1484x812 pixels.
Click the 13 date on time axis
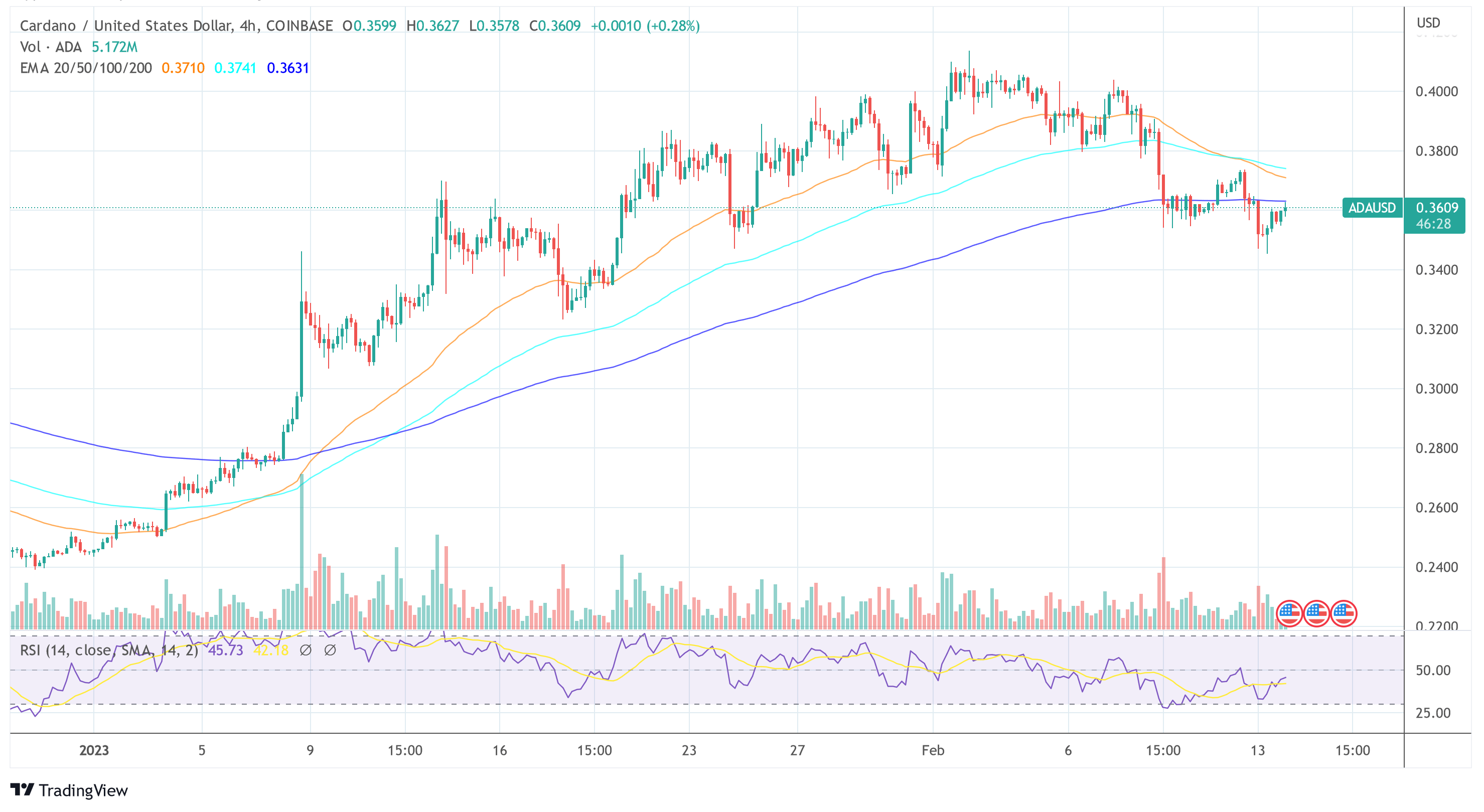click(x=1258, y=750)
